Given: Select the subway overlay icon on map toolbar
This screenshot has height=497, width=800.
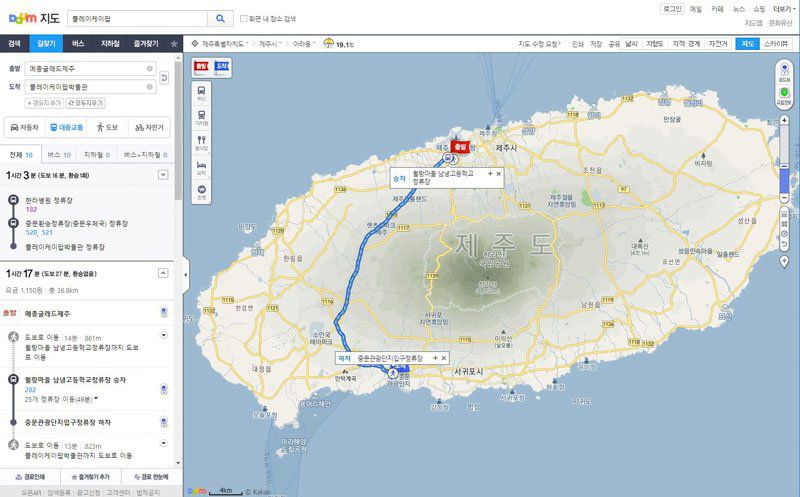Looking at the screenshot, I should pyautogui.click(x=202, y=117).
